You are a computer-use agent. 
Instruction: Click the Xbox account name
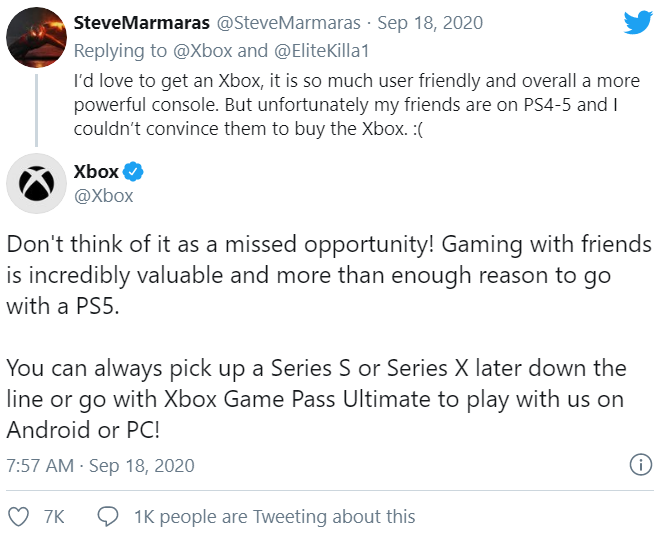pos(97,172)
